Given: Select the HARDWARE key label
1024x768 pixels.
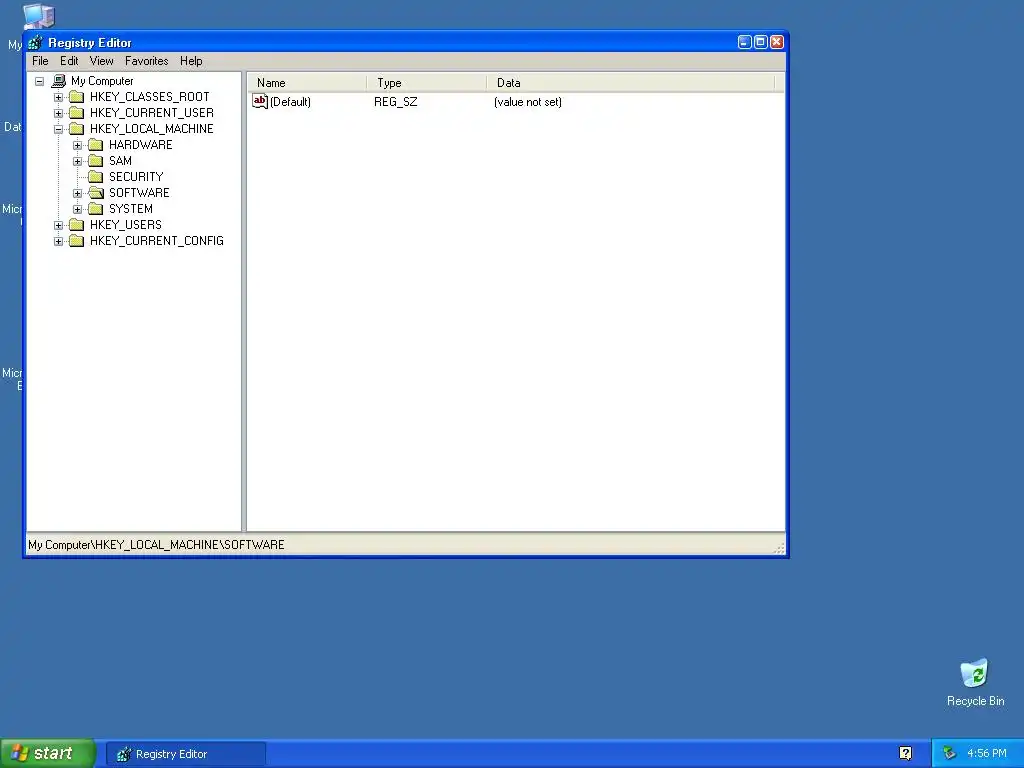Looking at the screenshot, I should [140, 145].
